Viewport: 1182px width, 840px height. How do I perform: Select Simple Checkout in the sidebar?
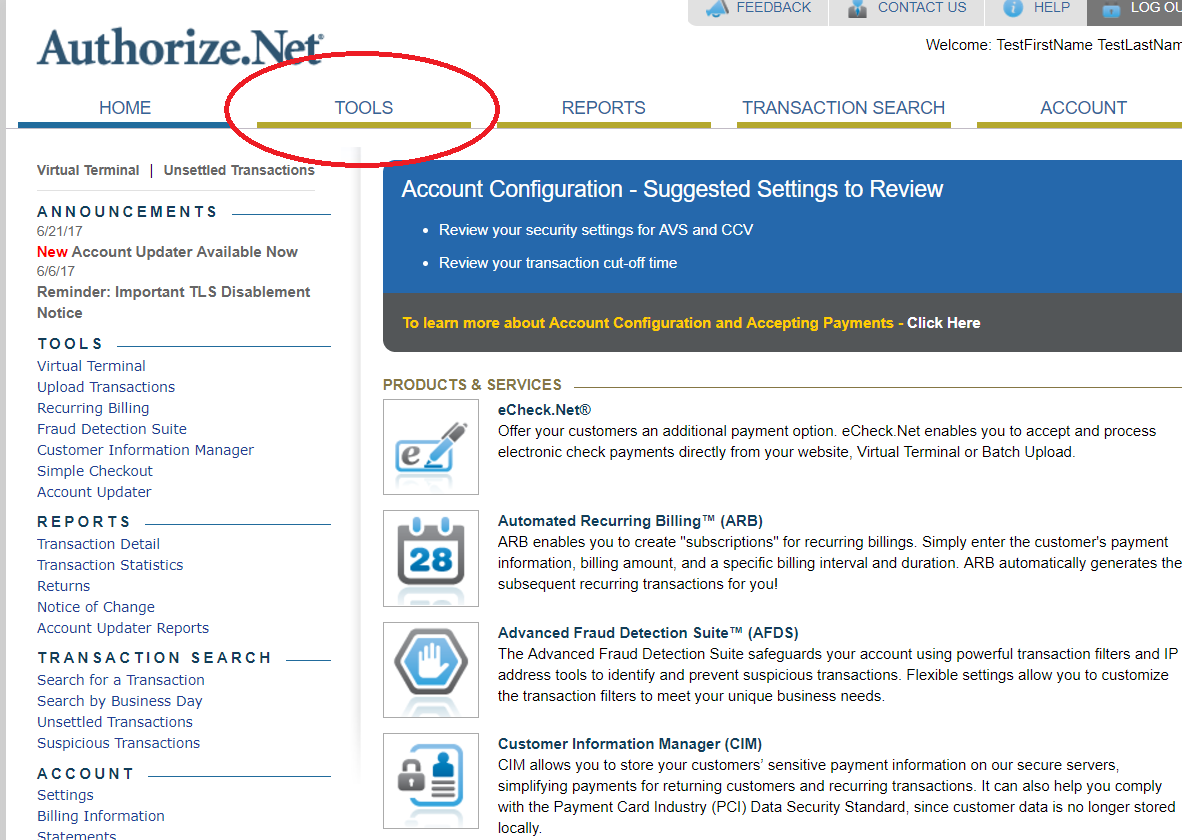pyautogui.click(x=95, y=471)
